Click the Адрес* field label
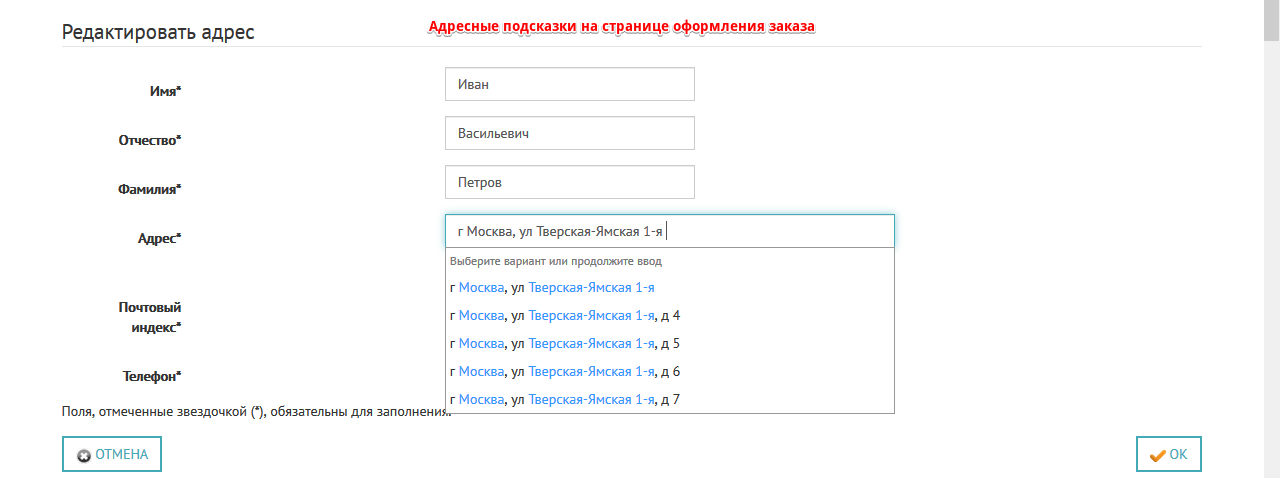The width and height of the screenshot is (1280, 478). pos(159,238)
